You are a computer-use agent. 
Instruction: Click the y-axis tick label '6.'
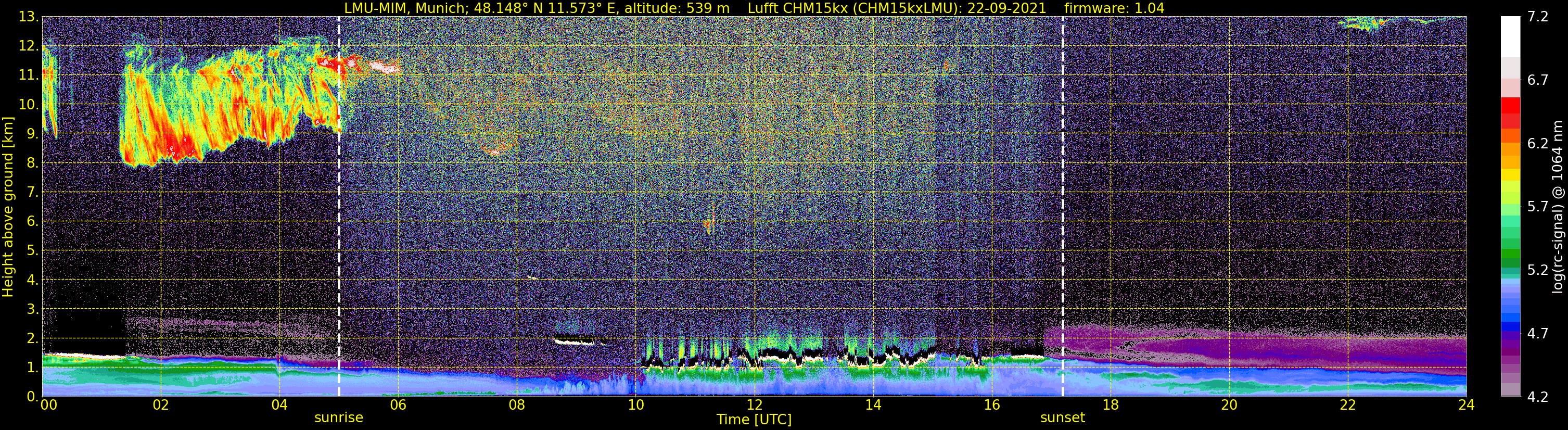[32, 222]
